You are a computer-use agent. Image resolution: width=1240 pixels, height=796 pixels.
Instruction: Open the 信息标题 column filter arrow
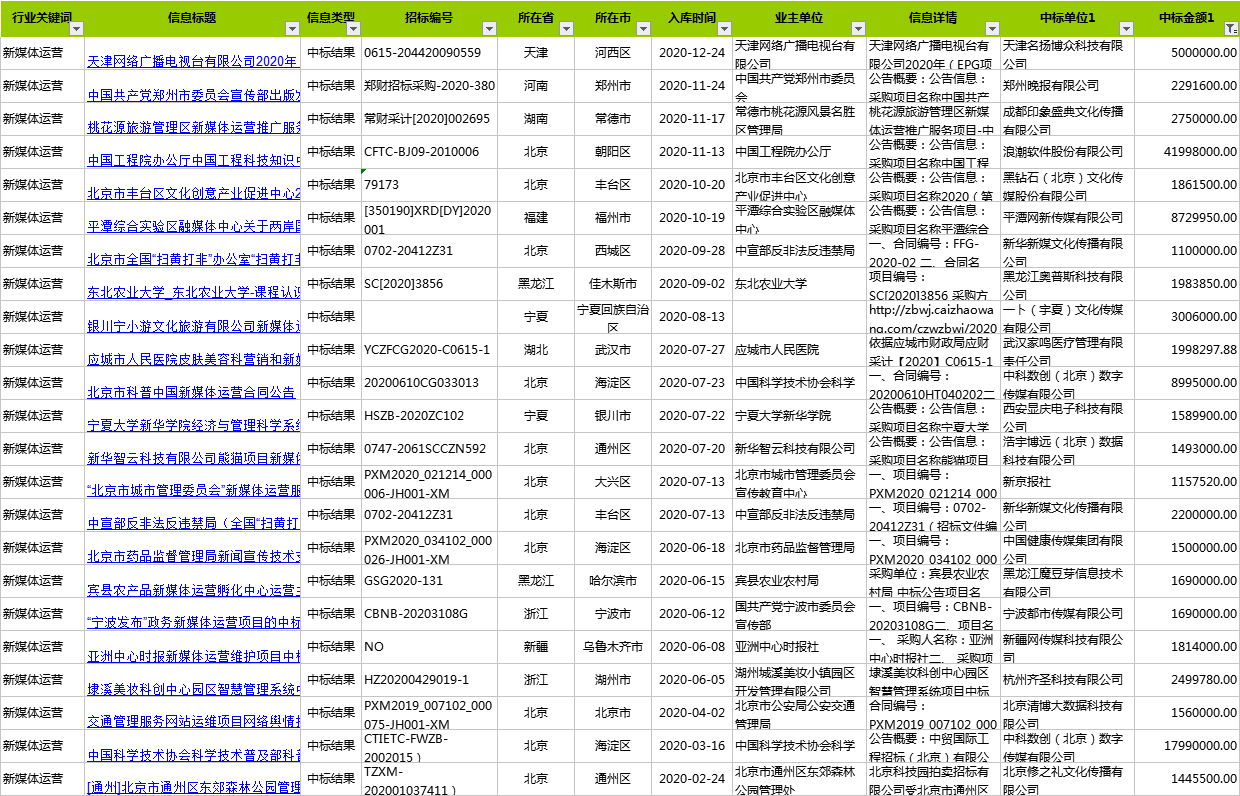click(293, 29)
